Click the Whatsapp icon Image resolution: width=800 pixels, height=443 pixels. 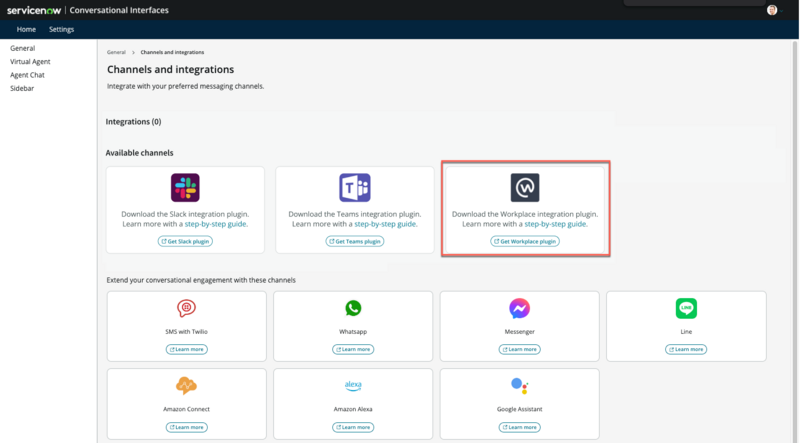pos(353,308)
